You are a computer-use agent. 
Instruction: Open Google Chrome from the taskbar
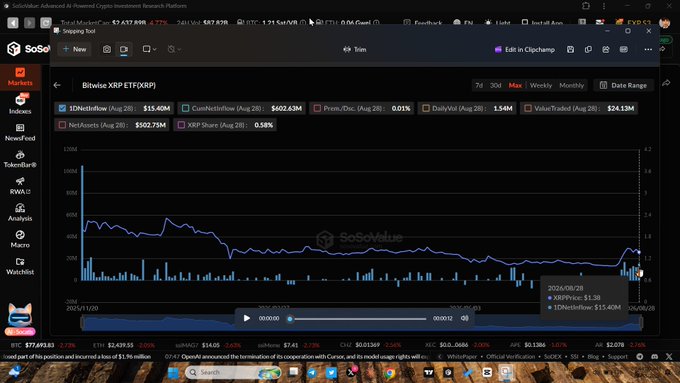click(x=390, y=373)
